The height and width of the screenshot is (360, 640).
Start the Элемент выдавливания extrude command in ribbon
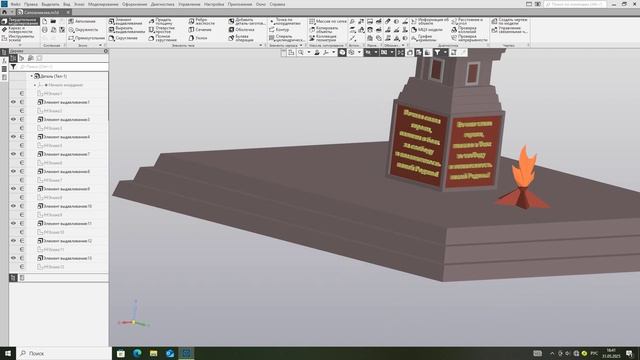click(x=126, y=21)
